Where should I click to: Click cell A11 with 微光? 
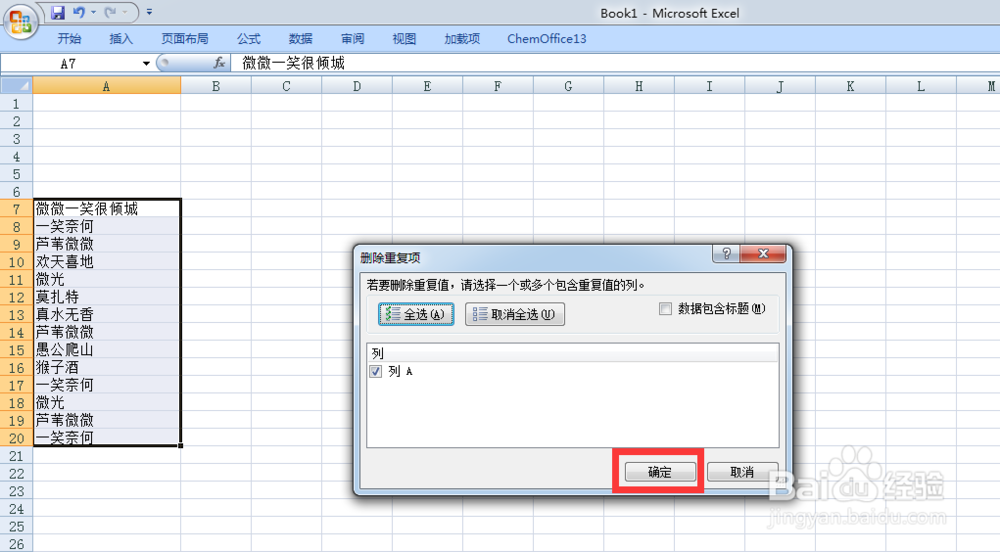(x=107, y=280)
